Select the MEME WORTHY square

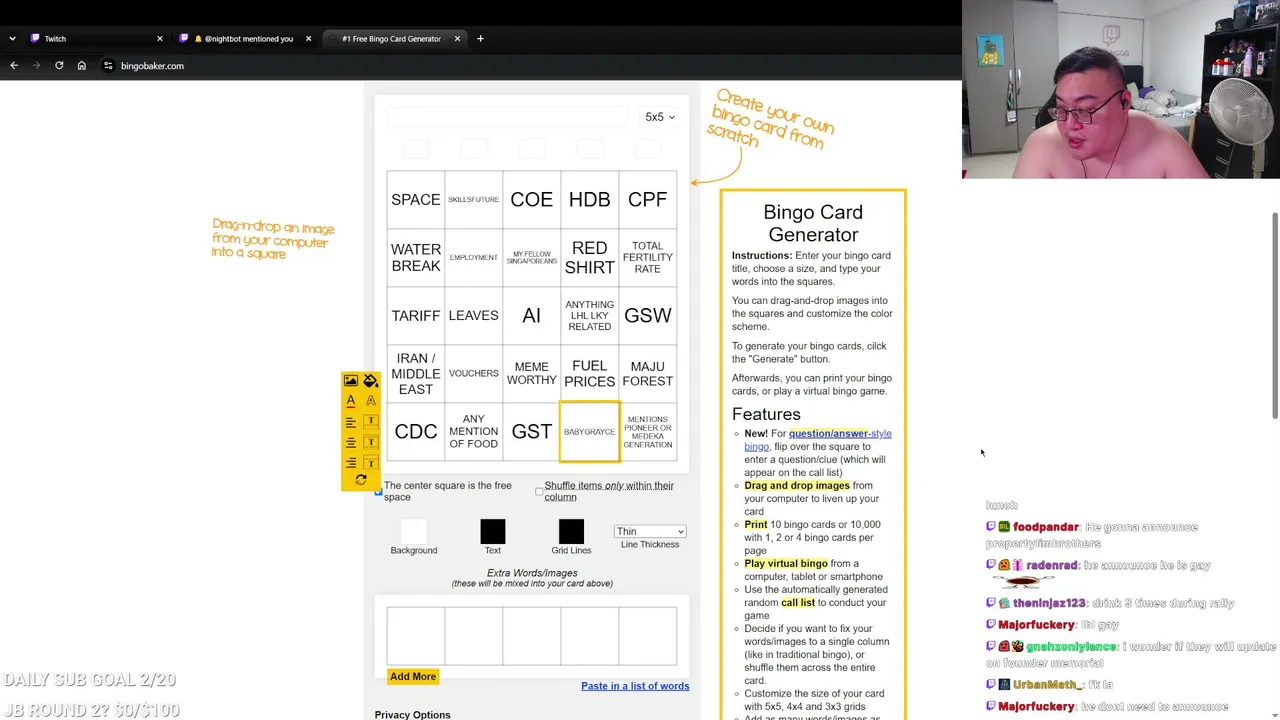click(x=532, y=374)
